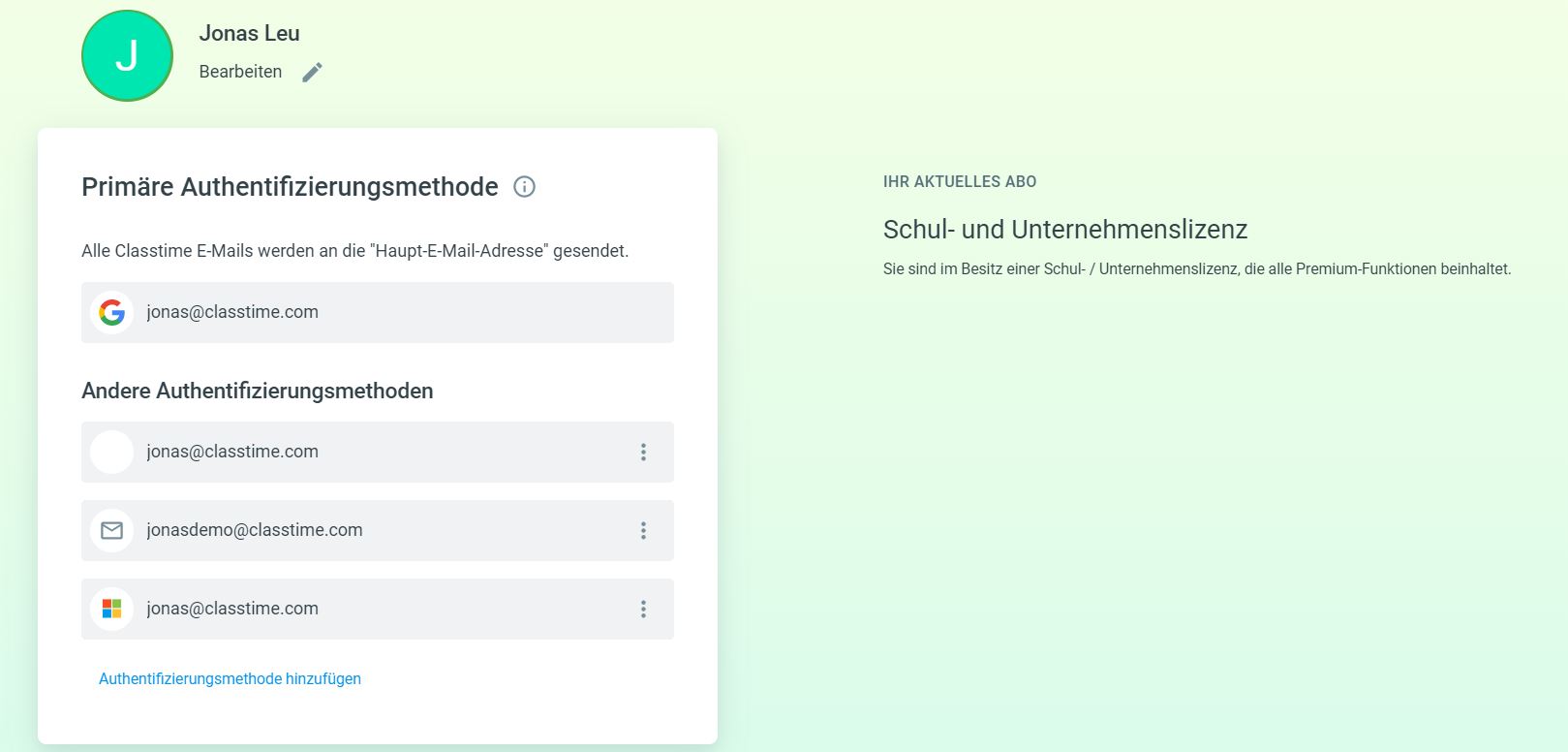This screenshot has height=752, width=1568.
Task: Click the green J profile avatar
Action: (127, 56)
